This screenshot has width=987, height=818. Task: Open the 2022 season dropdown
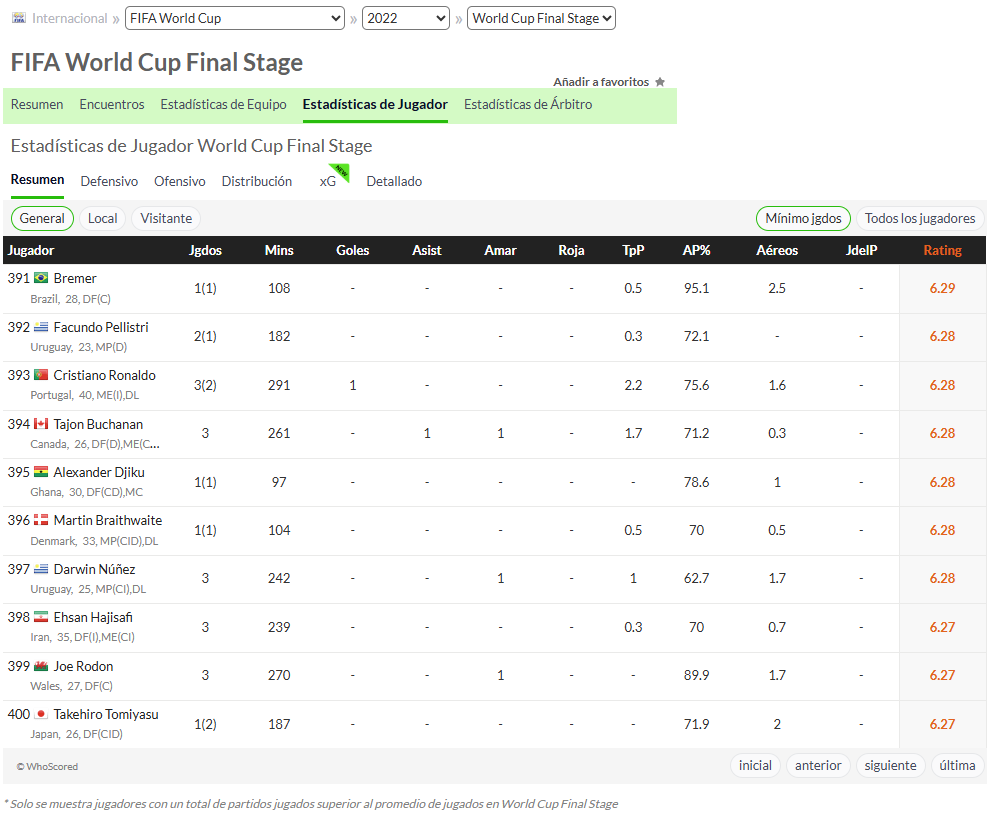pyautogui.click(x=406, y=18)
